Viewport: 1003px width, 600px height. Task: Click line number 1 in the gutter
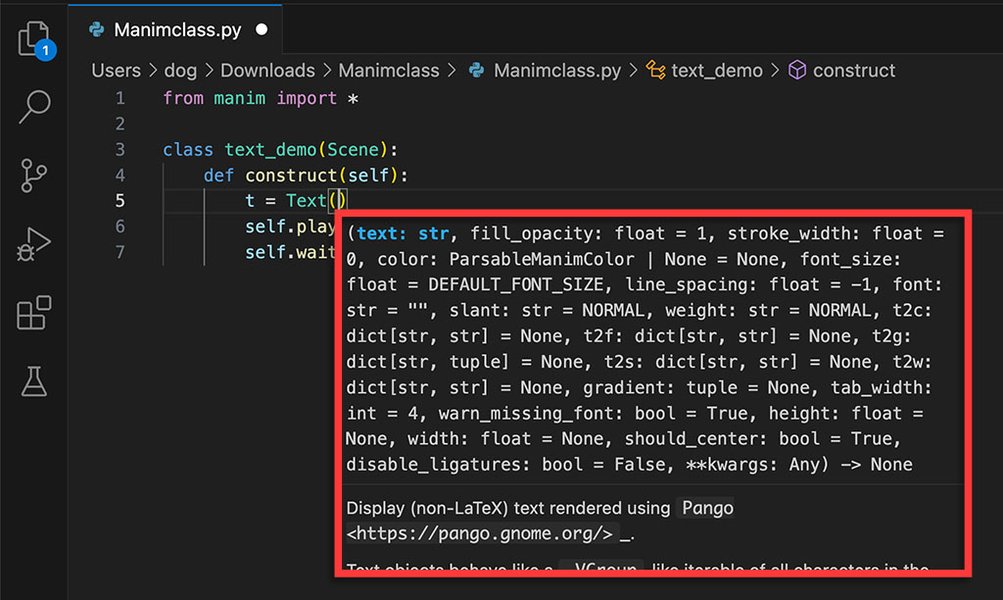click(x=120, y=99)
